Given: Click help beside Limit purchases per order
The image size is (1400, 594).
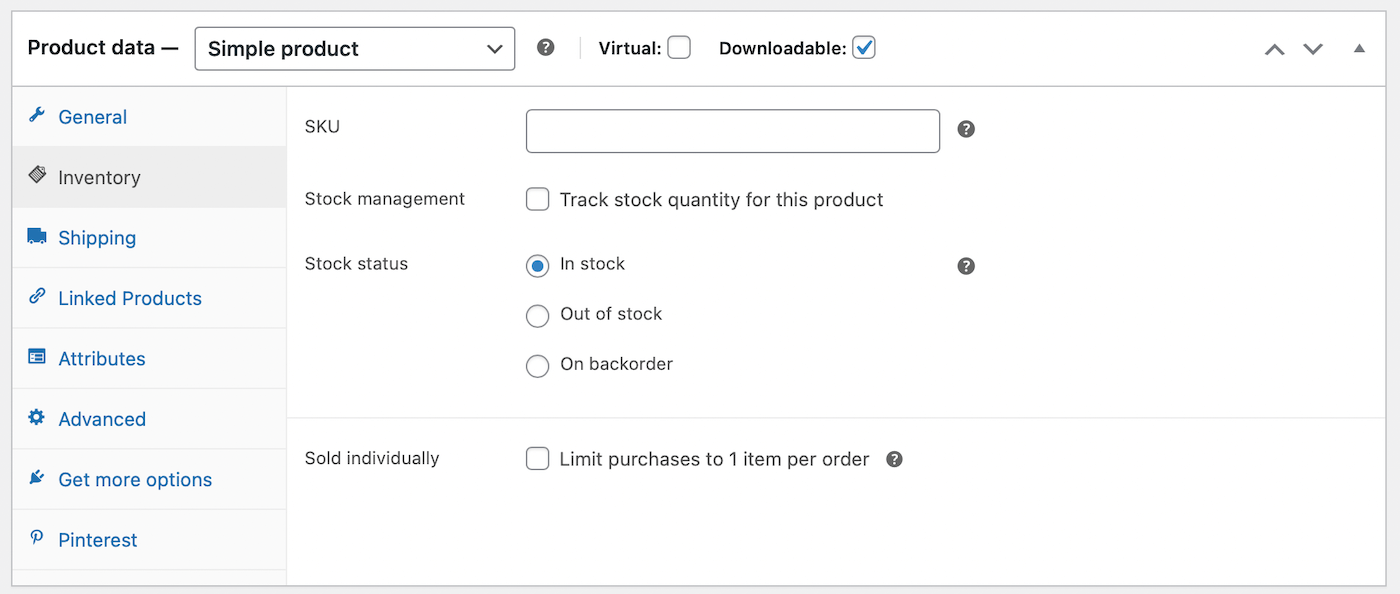Looking at the screenshot, I should (893, 459).
